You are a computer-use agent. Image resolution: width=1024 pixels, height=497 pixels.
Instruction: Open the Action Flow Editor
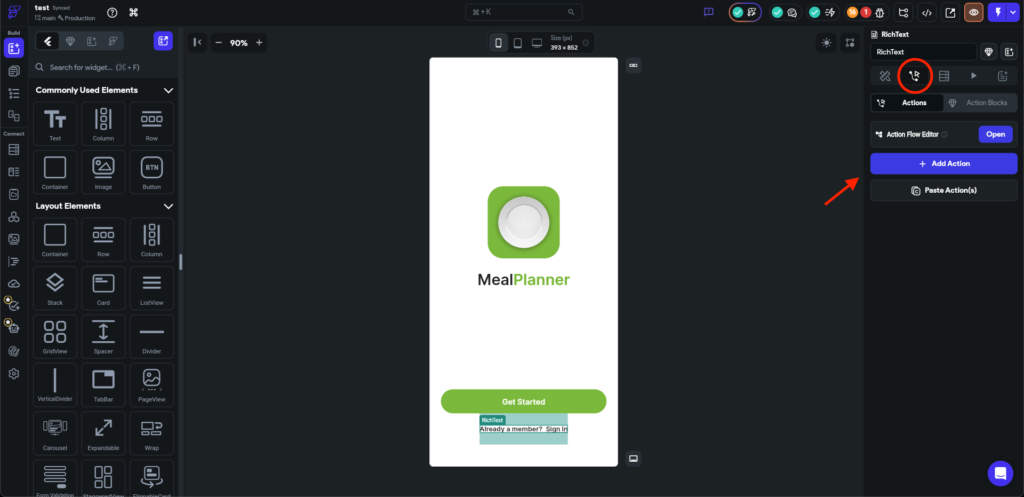pyautogui.click(x=994, y=134)
